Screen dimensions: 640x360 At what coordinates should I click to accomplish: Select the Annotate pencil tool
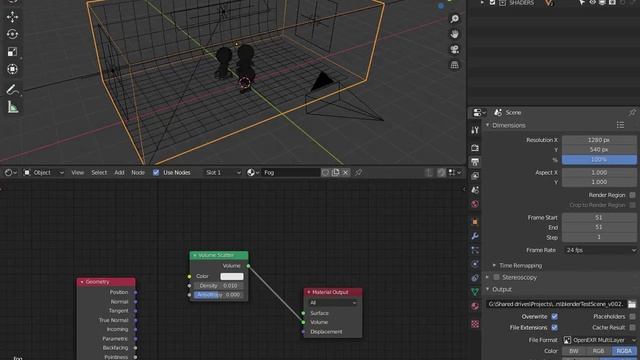pyautogui.click(x=12, y=90)
